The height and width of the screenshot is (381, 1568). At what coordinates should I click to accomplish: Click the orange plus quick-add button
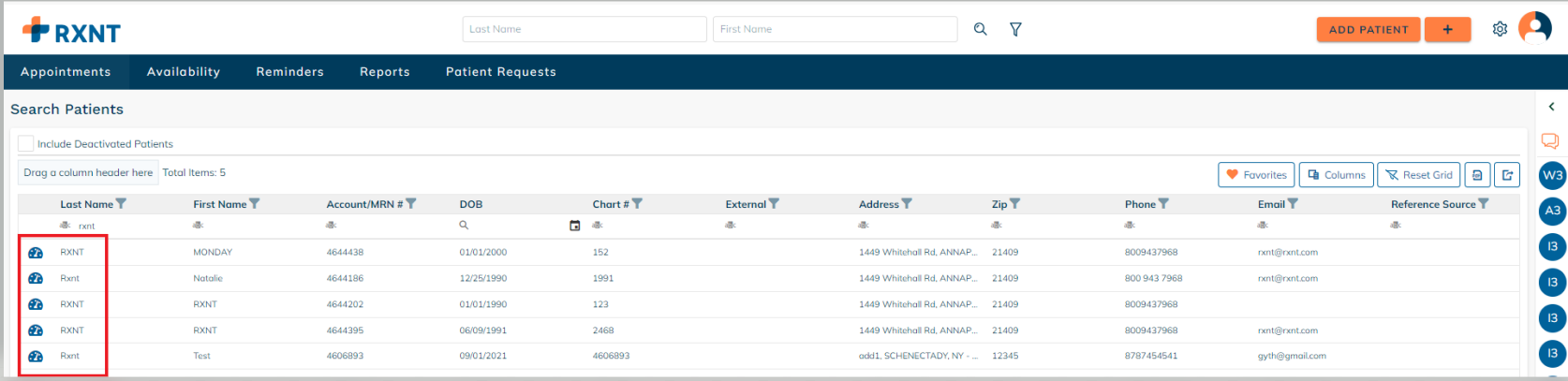tap(1447, 29)
